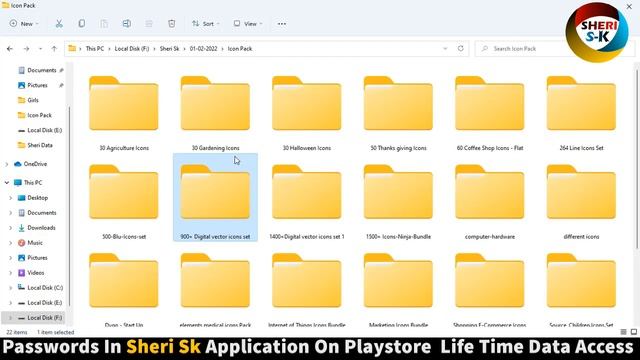Switch to large thumbnails view in status bar
Screen dimensions: 640x360
point(634,332)
